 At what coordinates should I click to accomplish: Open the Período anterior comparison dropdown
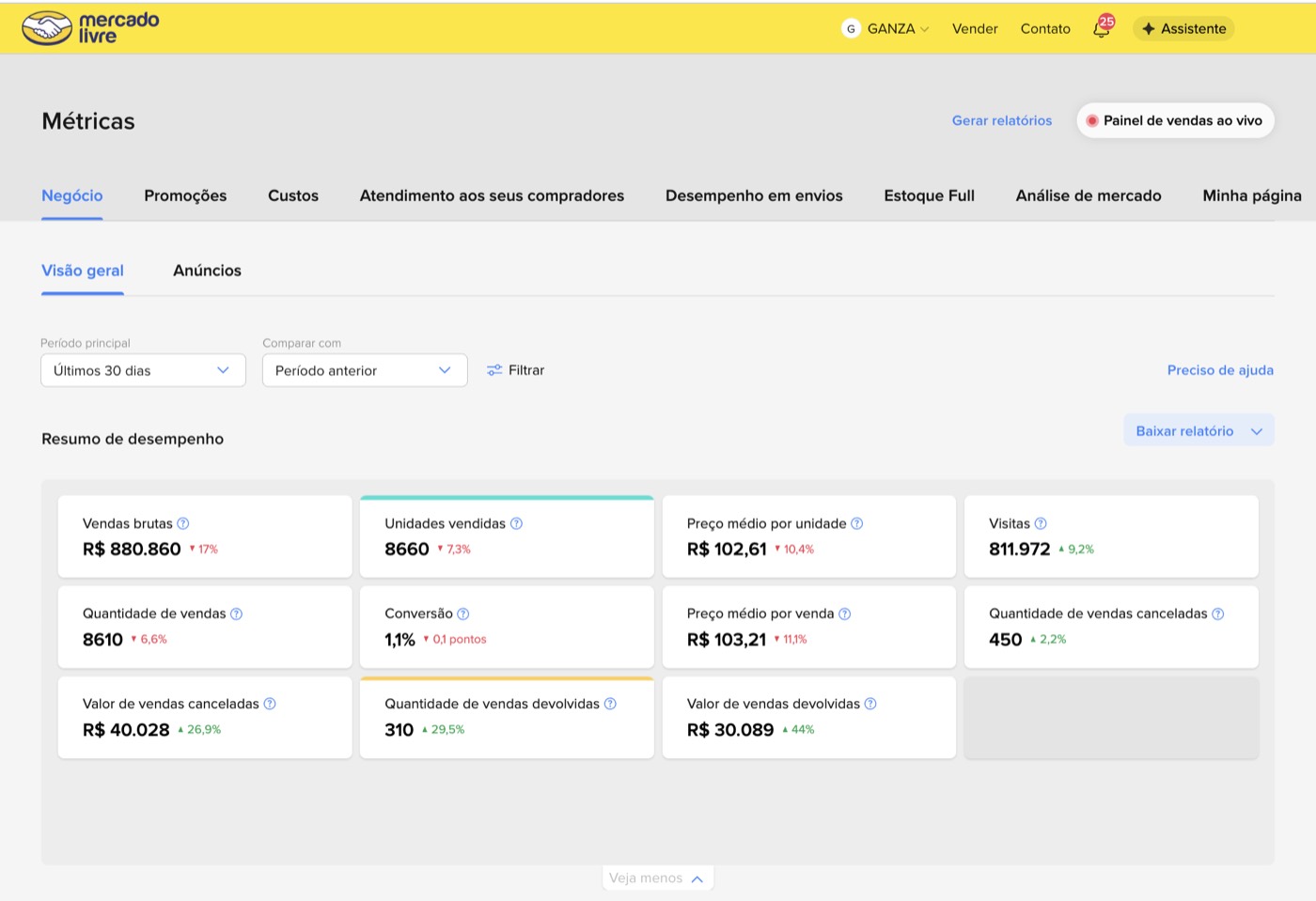[365, 370]
